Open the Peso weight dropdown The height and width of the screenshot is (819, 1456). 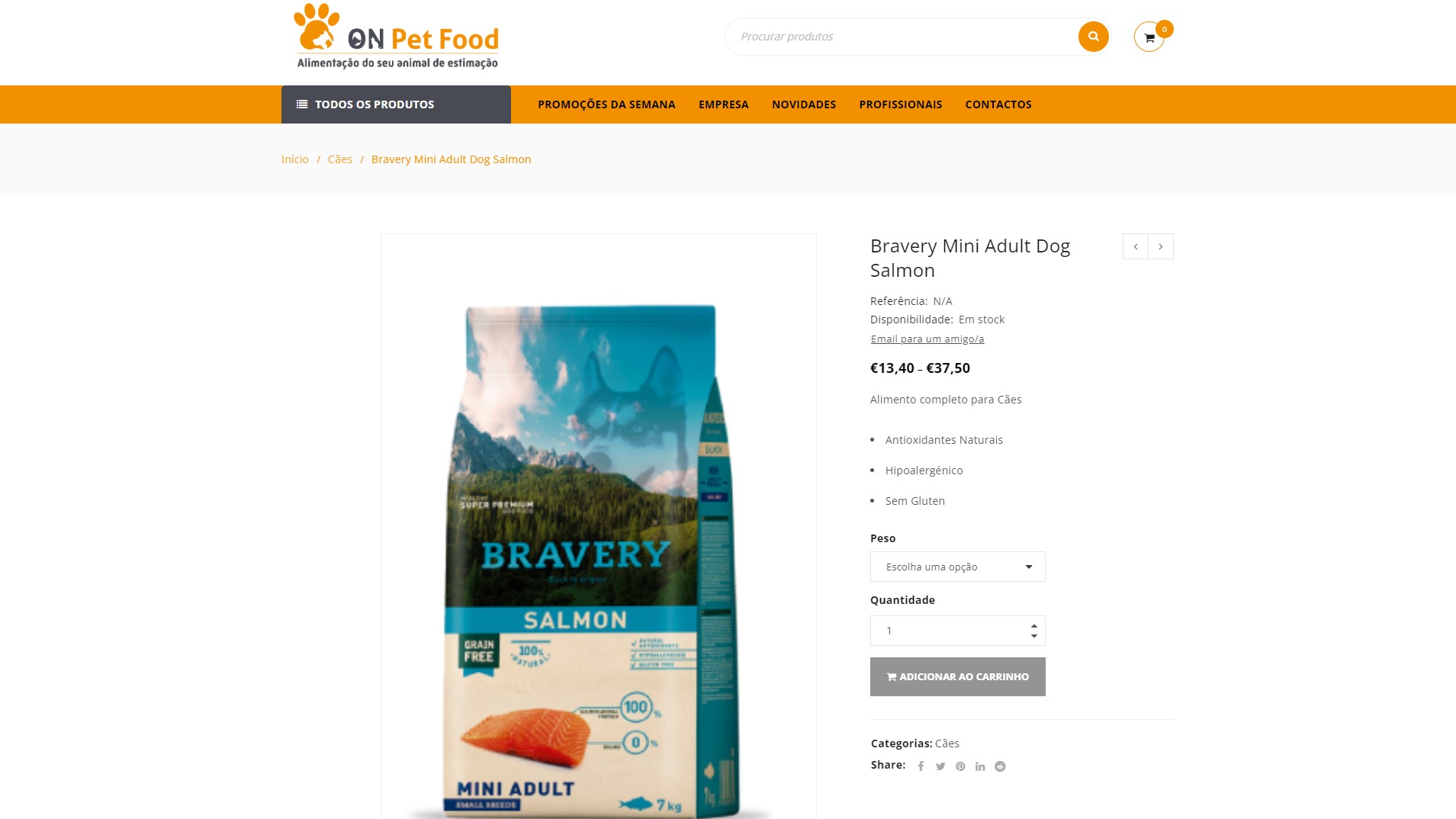pos(957,567)
